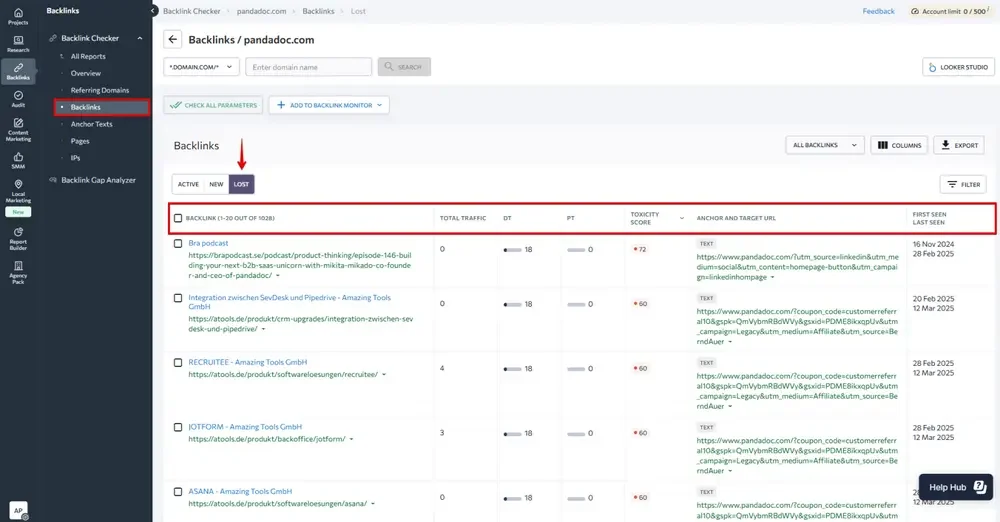Open the Research sidebar section
This screenshot has height=522, width=1000.
pos(18,44)
